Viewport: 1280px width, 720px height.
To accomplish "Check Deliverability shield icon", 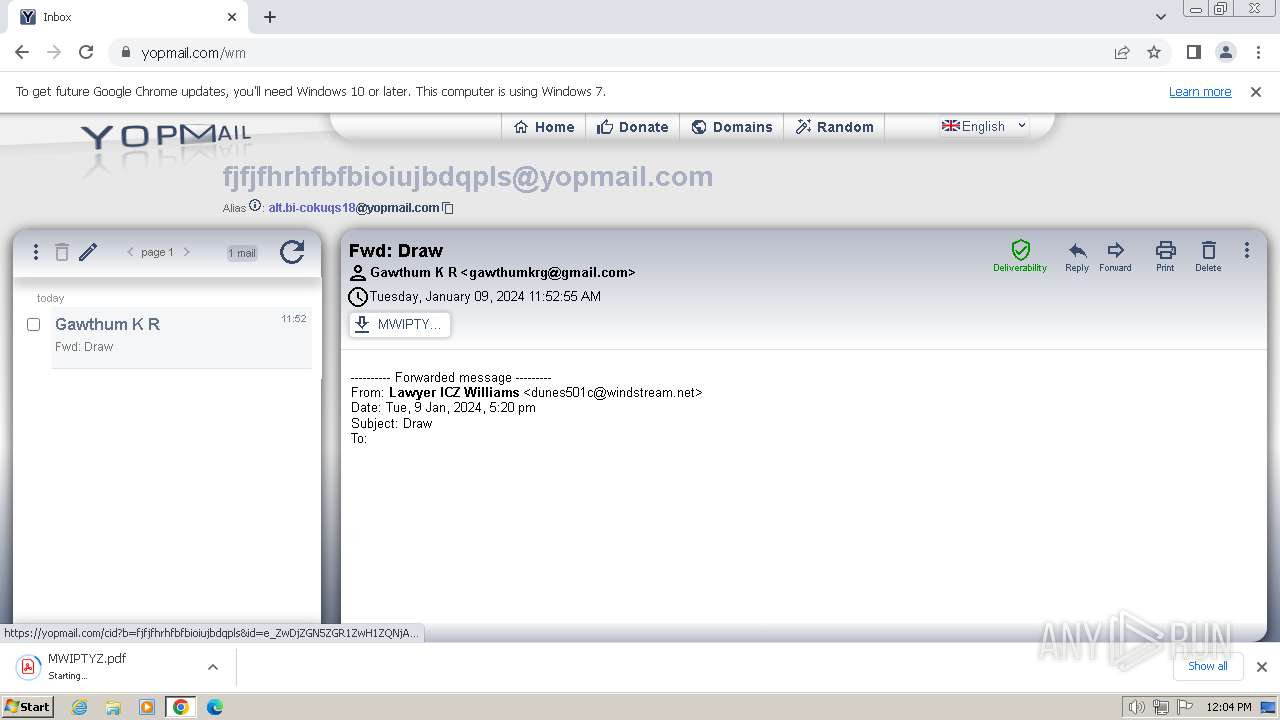I will coord(1020,256).
